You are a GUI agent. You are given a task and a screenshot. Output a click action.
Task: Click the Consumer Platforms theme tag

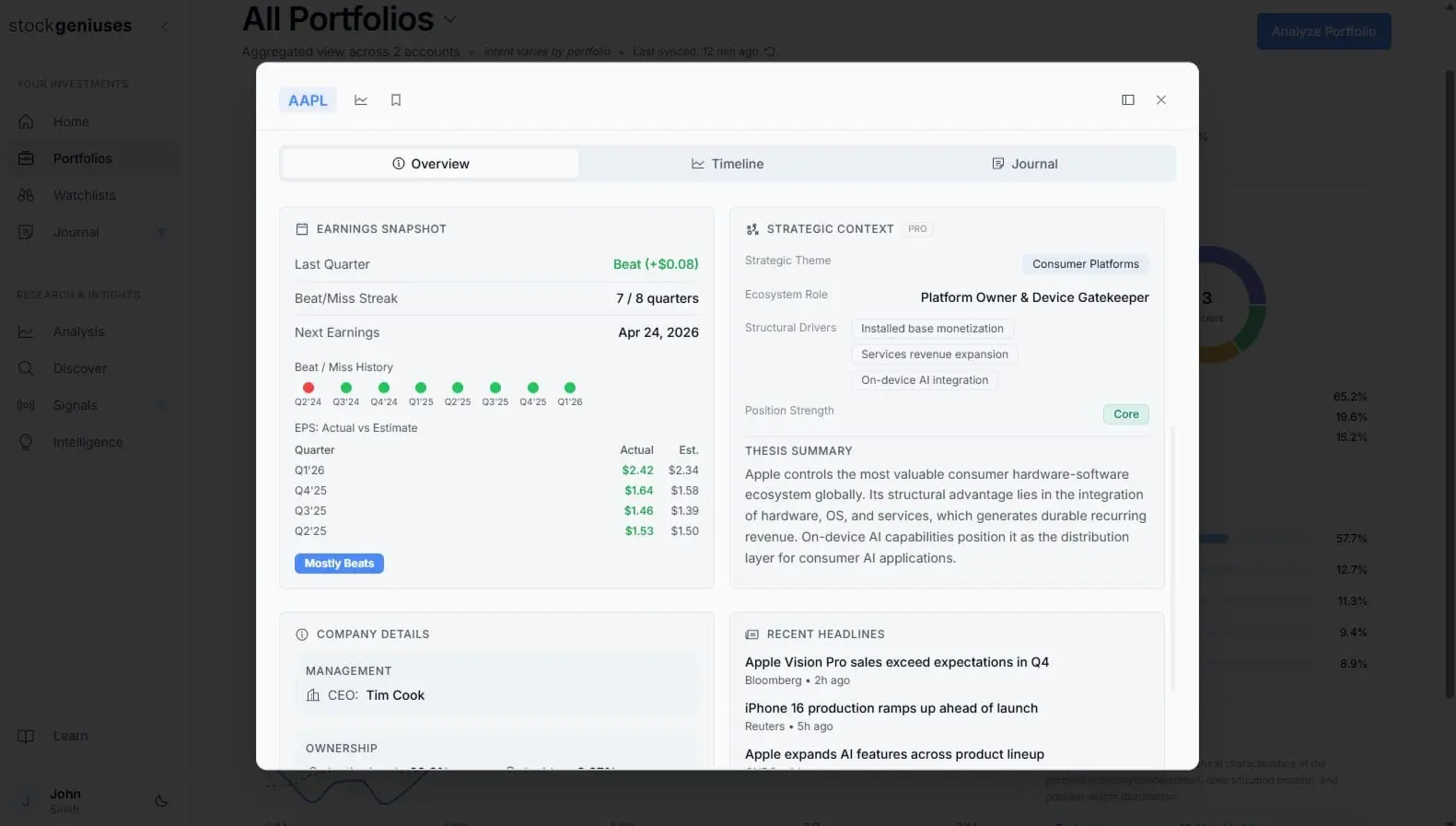(1085, 264)
